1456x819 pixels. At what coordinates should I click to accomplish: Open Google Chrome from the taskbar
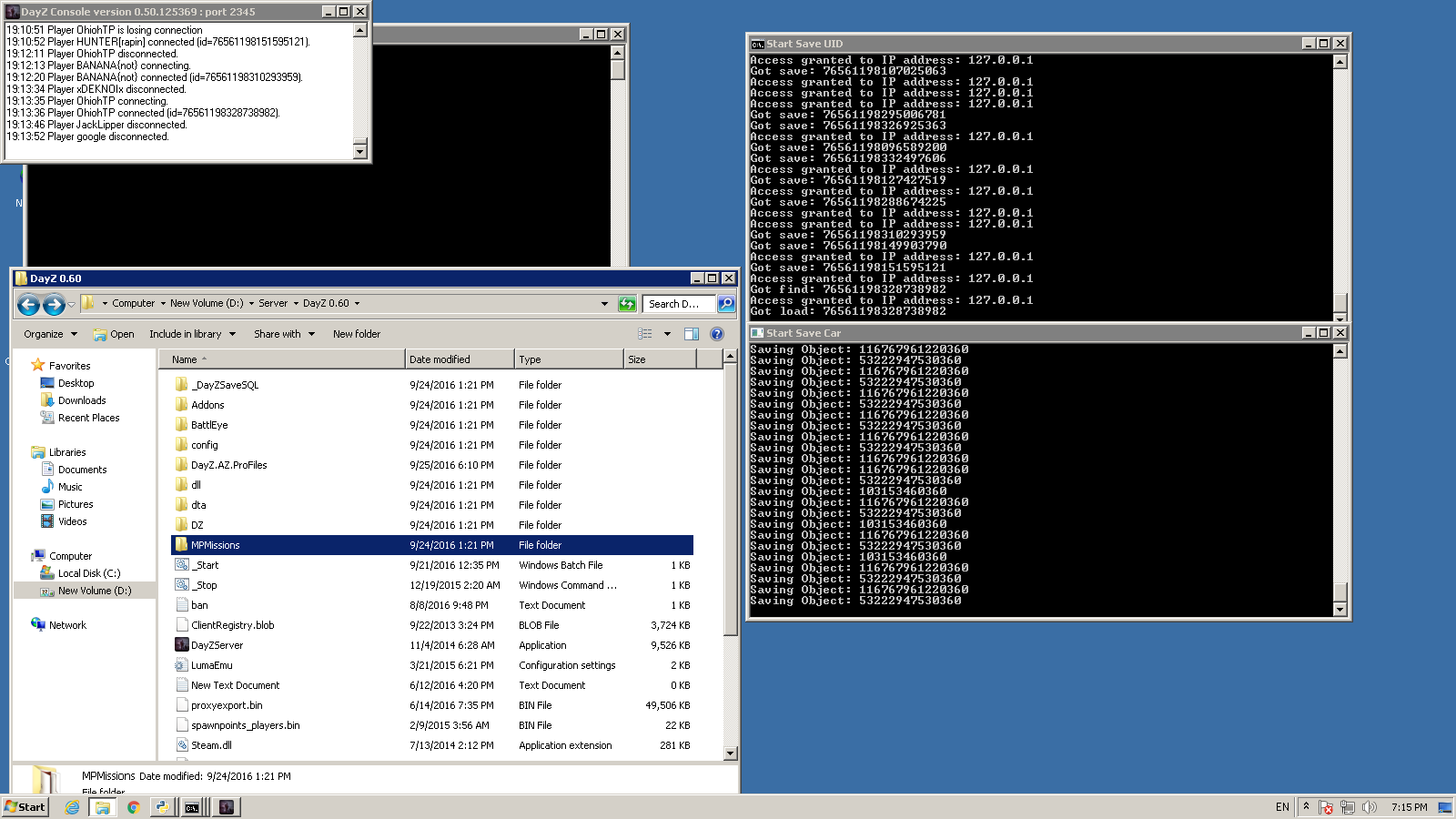click(x=134, y=807)
